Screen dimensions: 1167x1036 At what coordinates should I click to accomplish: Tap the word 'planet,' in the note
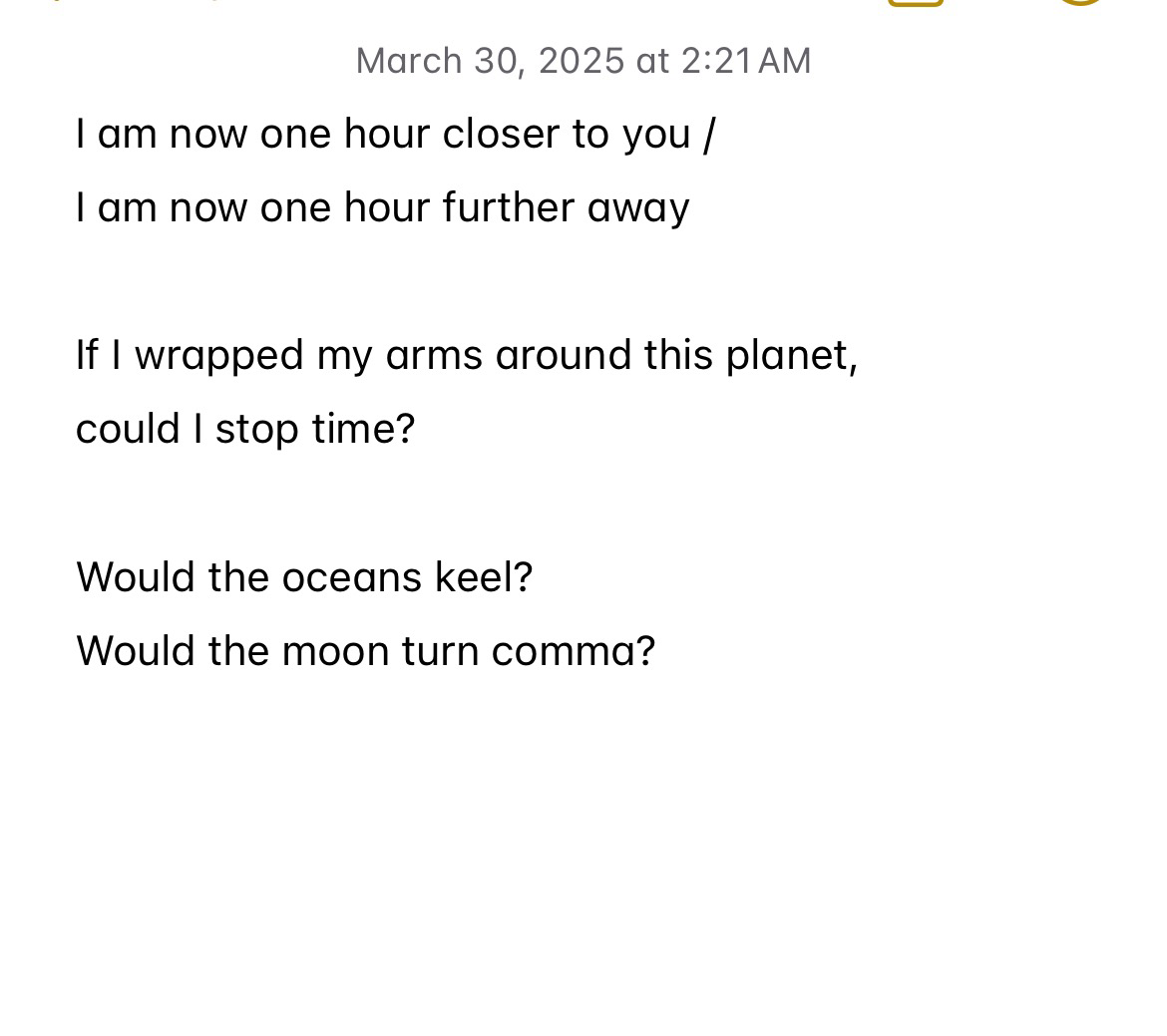(792, 356)
